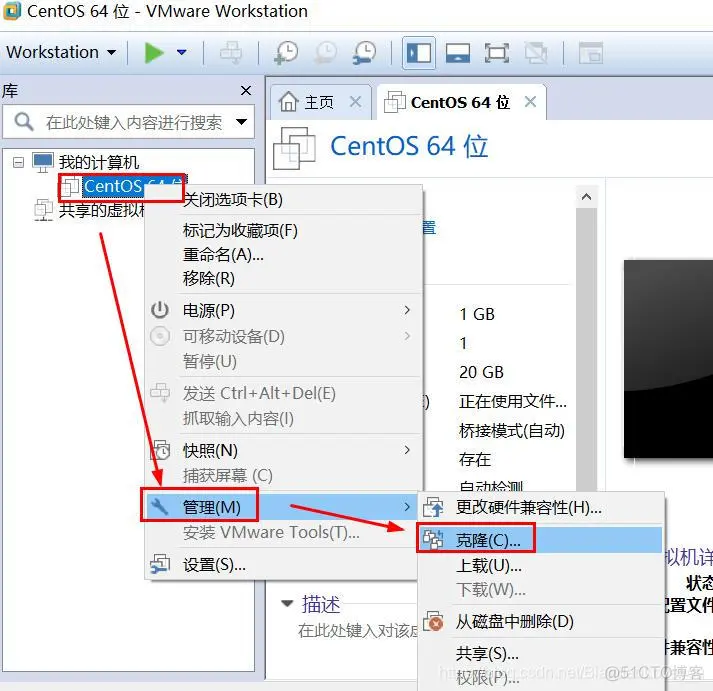Click the Send Ctrl+Alt+Del toolbar icon
713x691 pixels.
tap(231, 53)
